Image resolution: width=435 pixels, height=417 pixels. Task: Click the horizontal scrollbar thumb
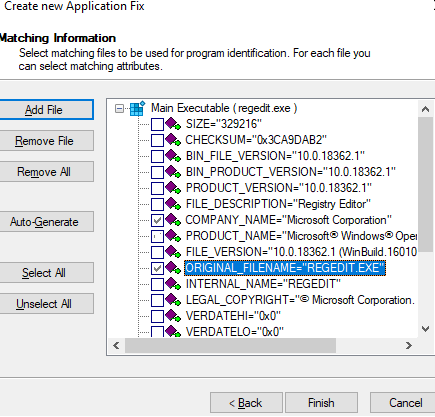[x=230, y=346]
